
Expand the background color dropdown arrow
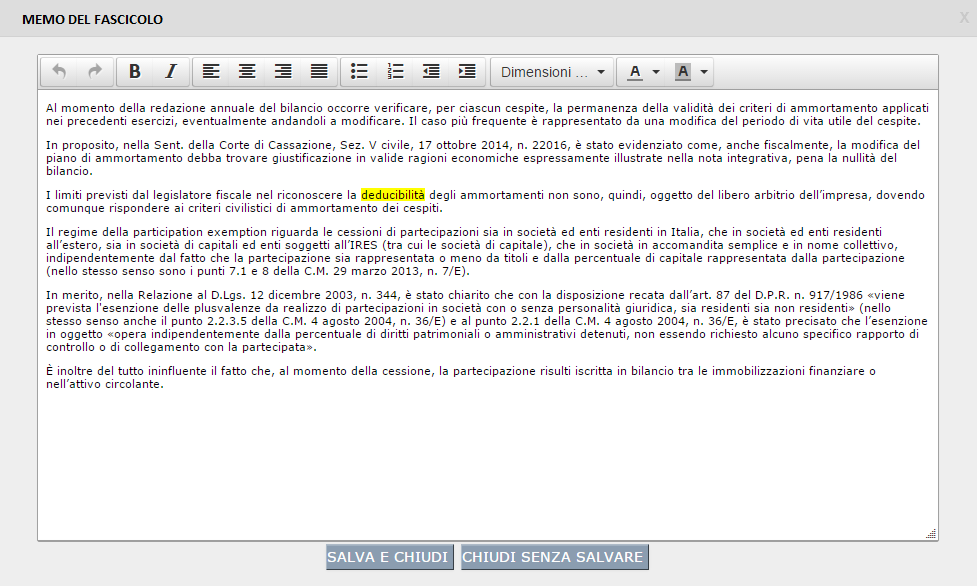[704, 72]
